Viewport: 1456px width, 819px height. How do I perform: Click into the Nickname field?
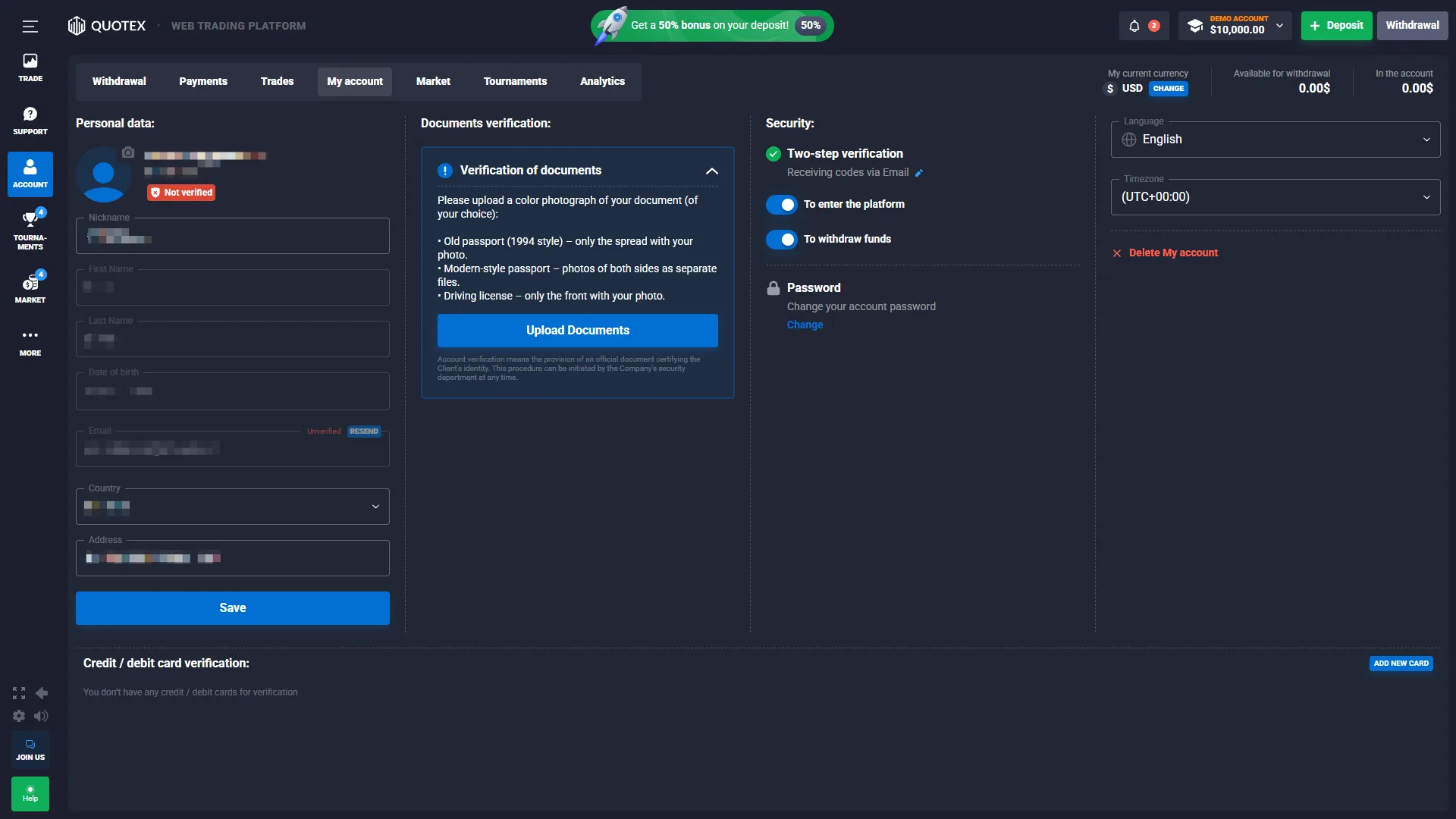233,237
